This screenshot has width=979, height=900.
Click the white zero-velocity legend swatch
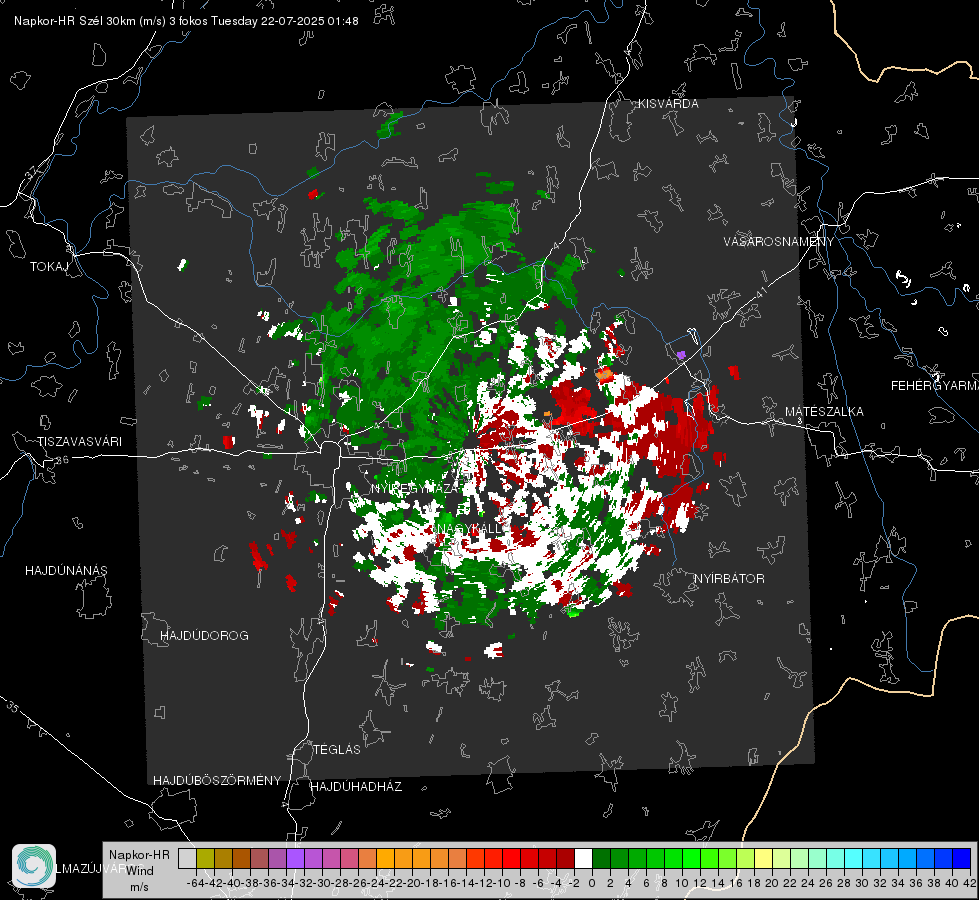583,858
